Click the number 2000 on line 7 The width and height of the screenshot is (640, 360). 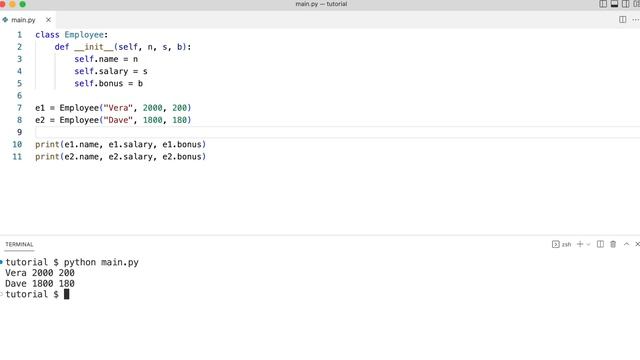click(x=153, y=108)
